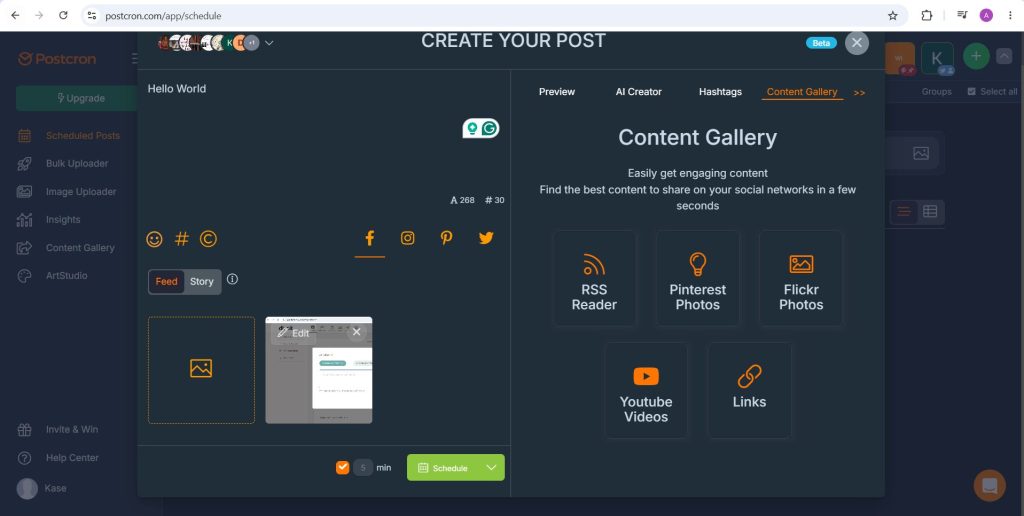This screenshot has width=1024, height=516.
Task: Select the Facebook network icon
Action: pyautogui.click(x=370, y=238)
